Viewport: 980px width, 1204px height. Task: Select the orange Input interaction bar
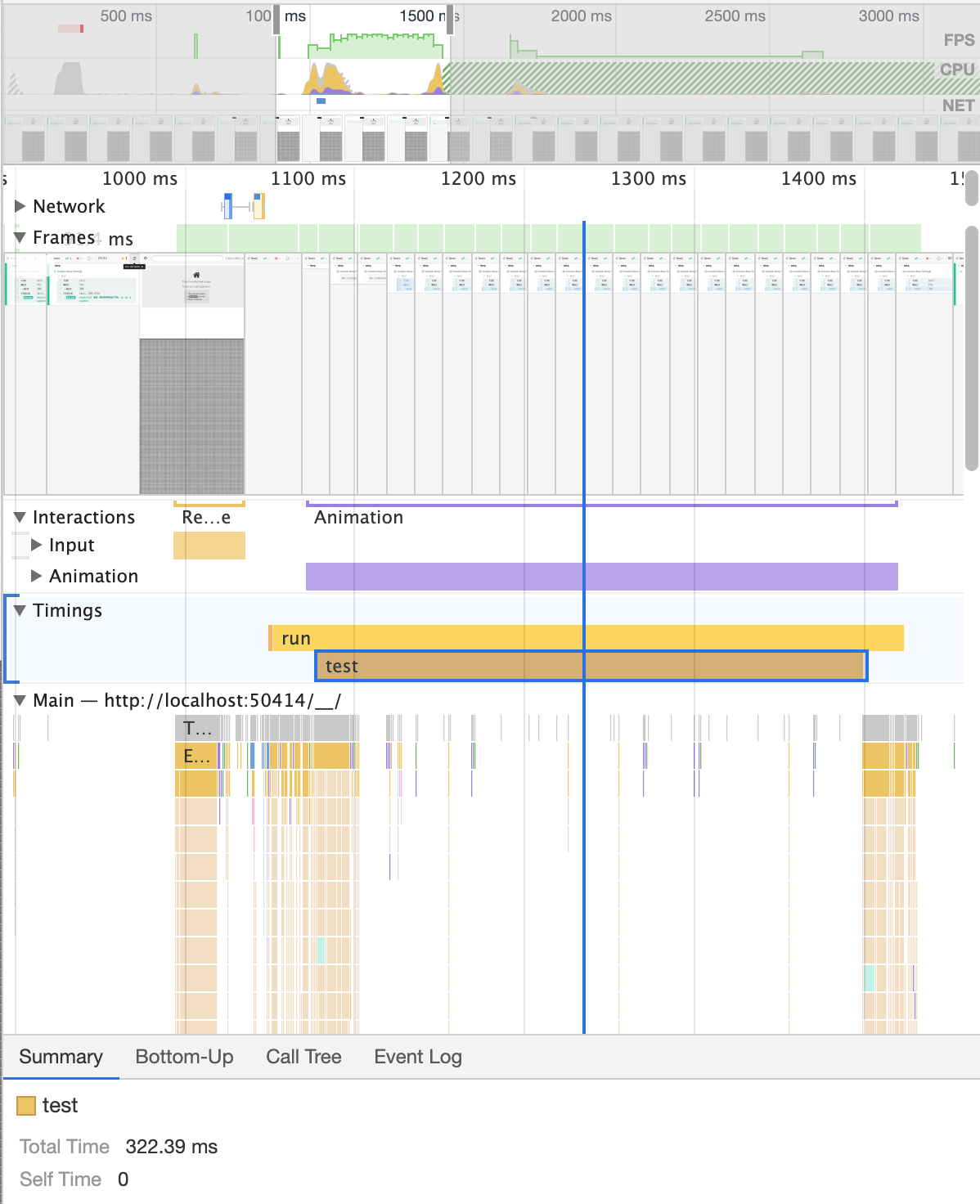209,546
